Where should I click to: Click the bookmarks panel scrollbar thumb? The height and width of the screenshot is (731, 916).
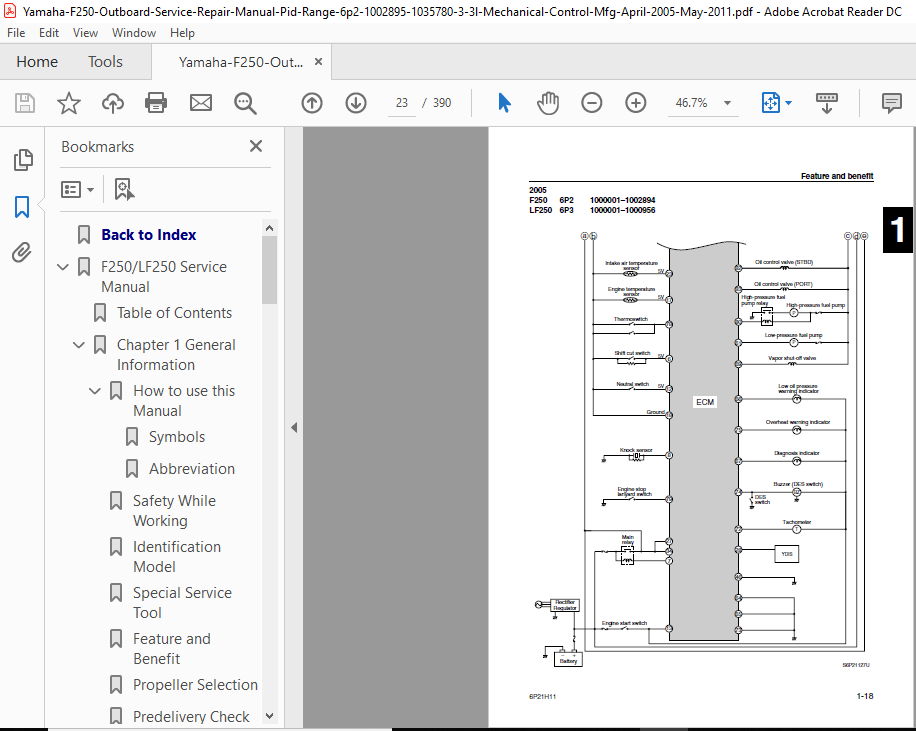pyautogui.click(x=269, y=270)
